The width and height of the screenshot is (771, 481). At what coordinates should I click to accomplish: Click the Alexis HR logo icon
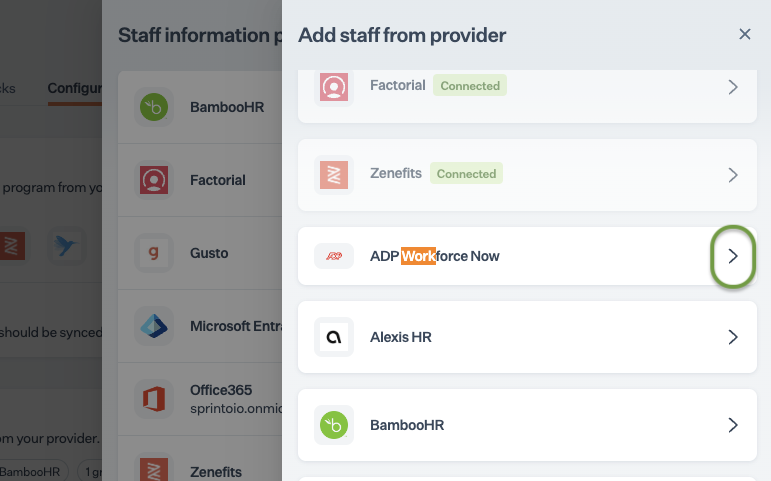tap(334, 337)
